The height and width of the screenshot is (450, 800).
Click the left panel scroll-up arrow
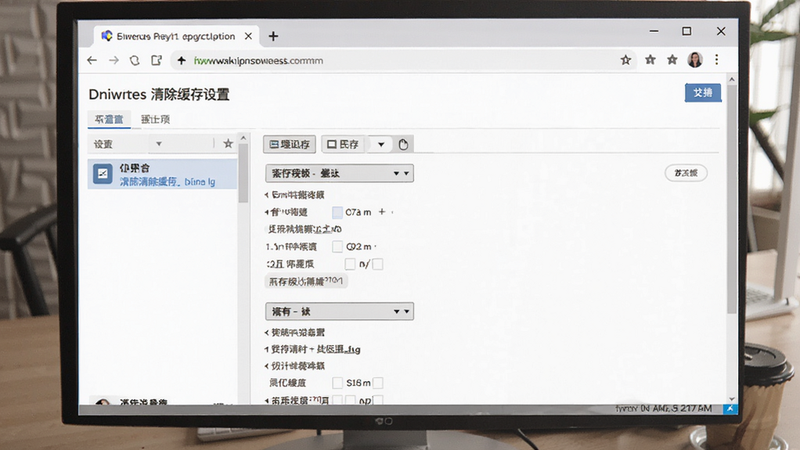(x=243, y=138)
